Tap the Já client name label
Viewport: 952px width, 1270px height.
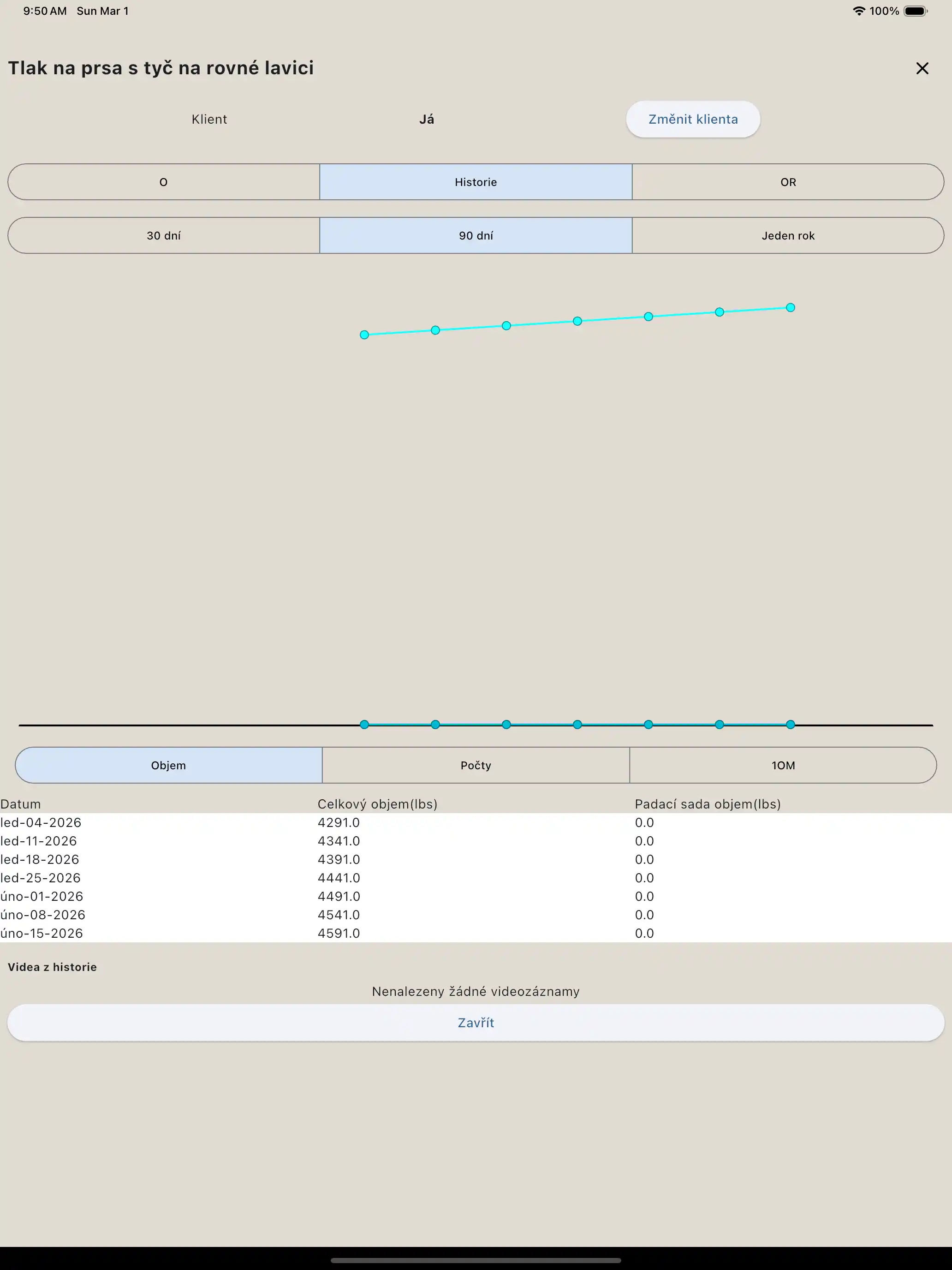tap(426, 120)
